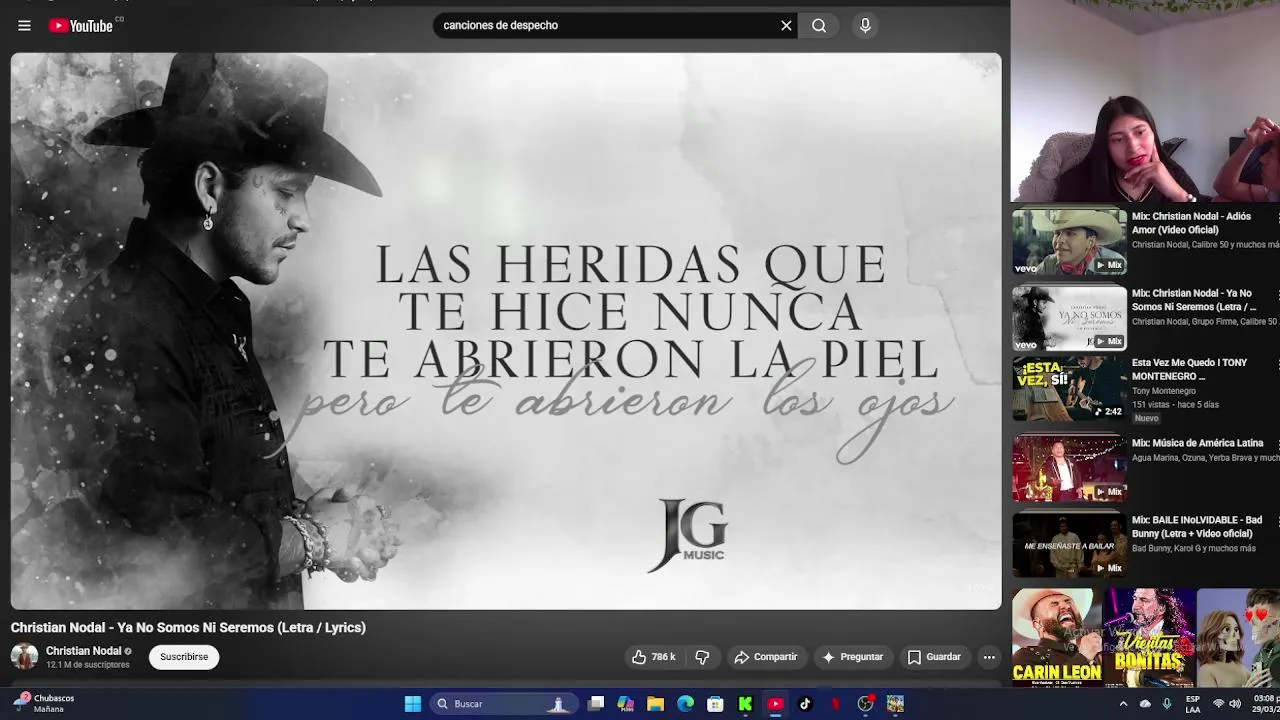Open the volume speaker tray icon
Screen dimensions: 1280x720
[x=1235, y=704]
